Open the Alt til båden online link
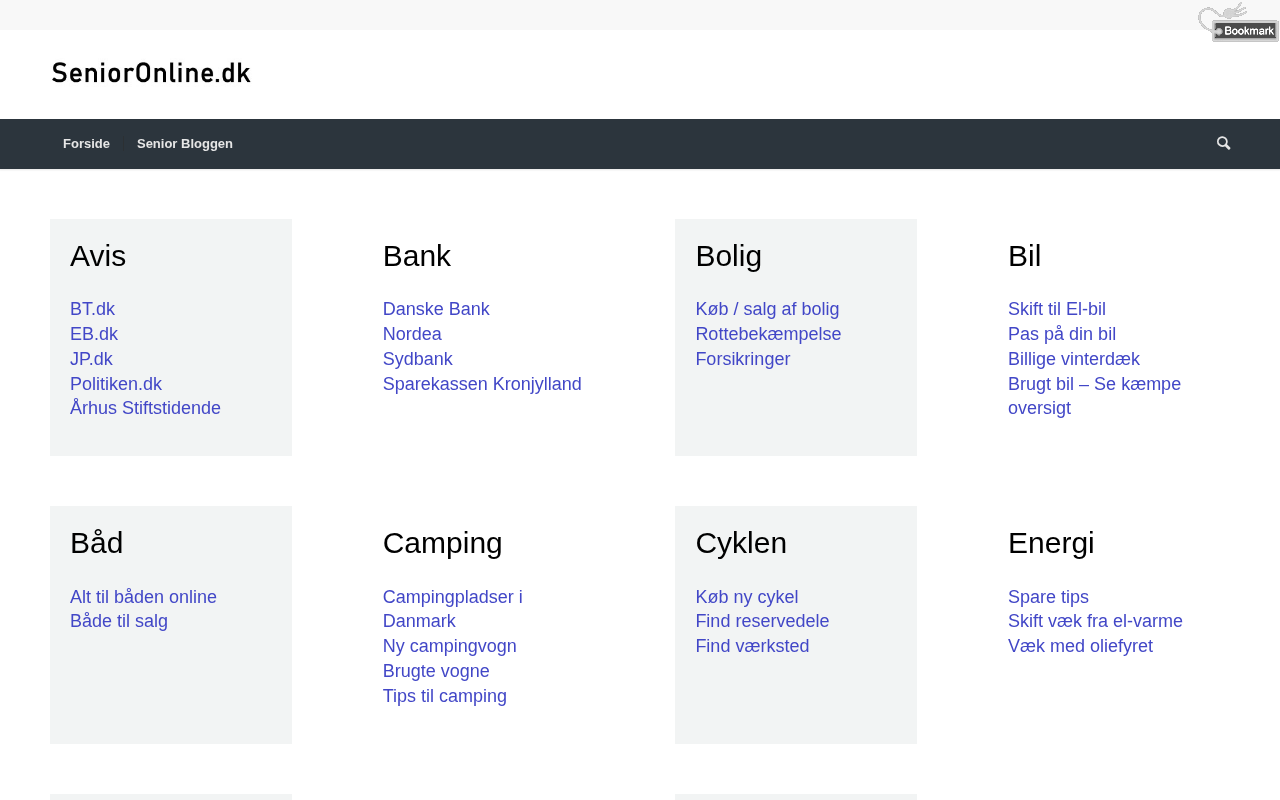The height and width of the screenshot is (800, 1280). 143,597
